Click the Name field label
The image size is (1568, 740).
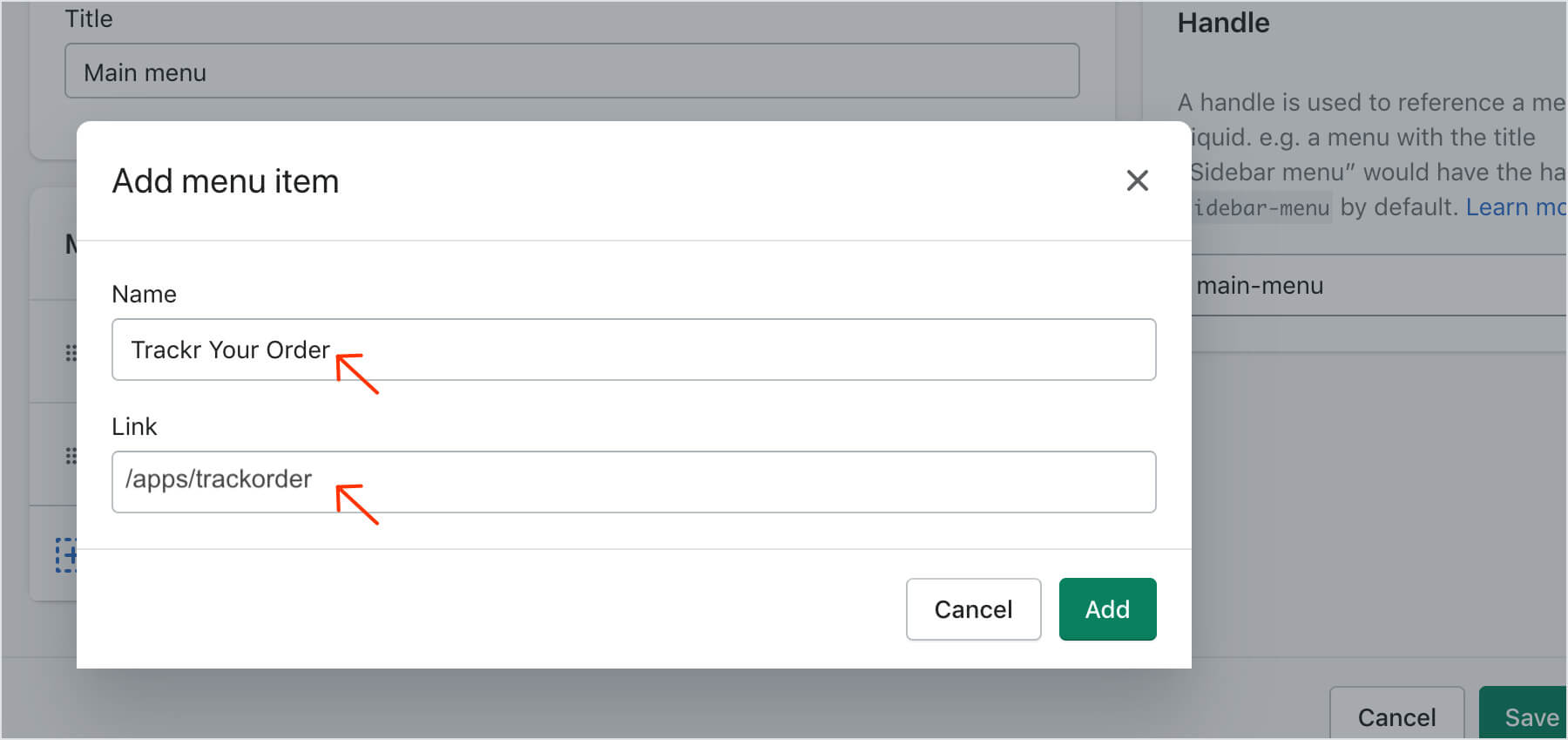pyautogui.click(x=144, y=295)
